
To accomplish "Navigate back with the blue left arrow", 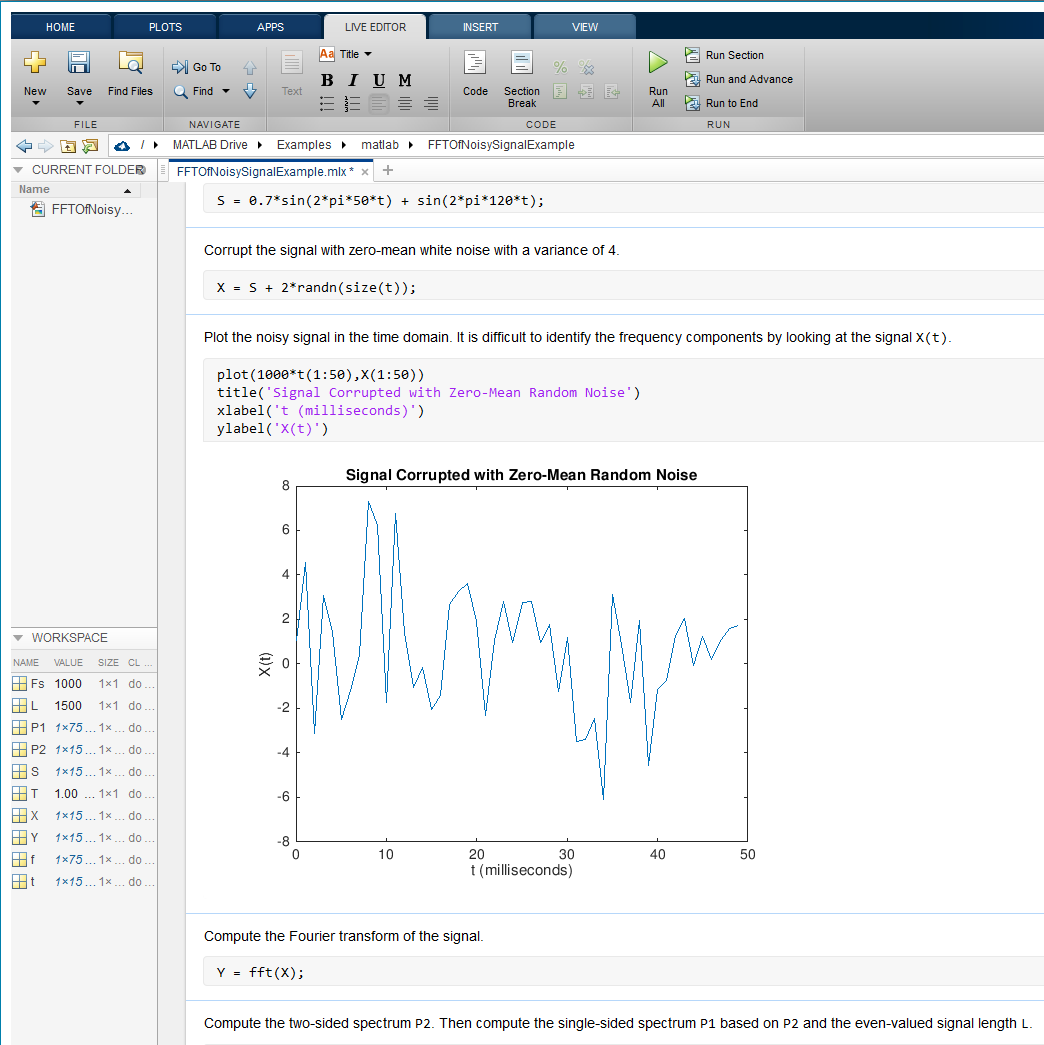I will point(24,145).
